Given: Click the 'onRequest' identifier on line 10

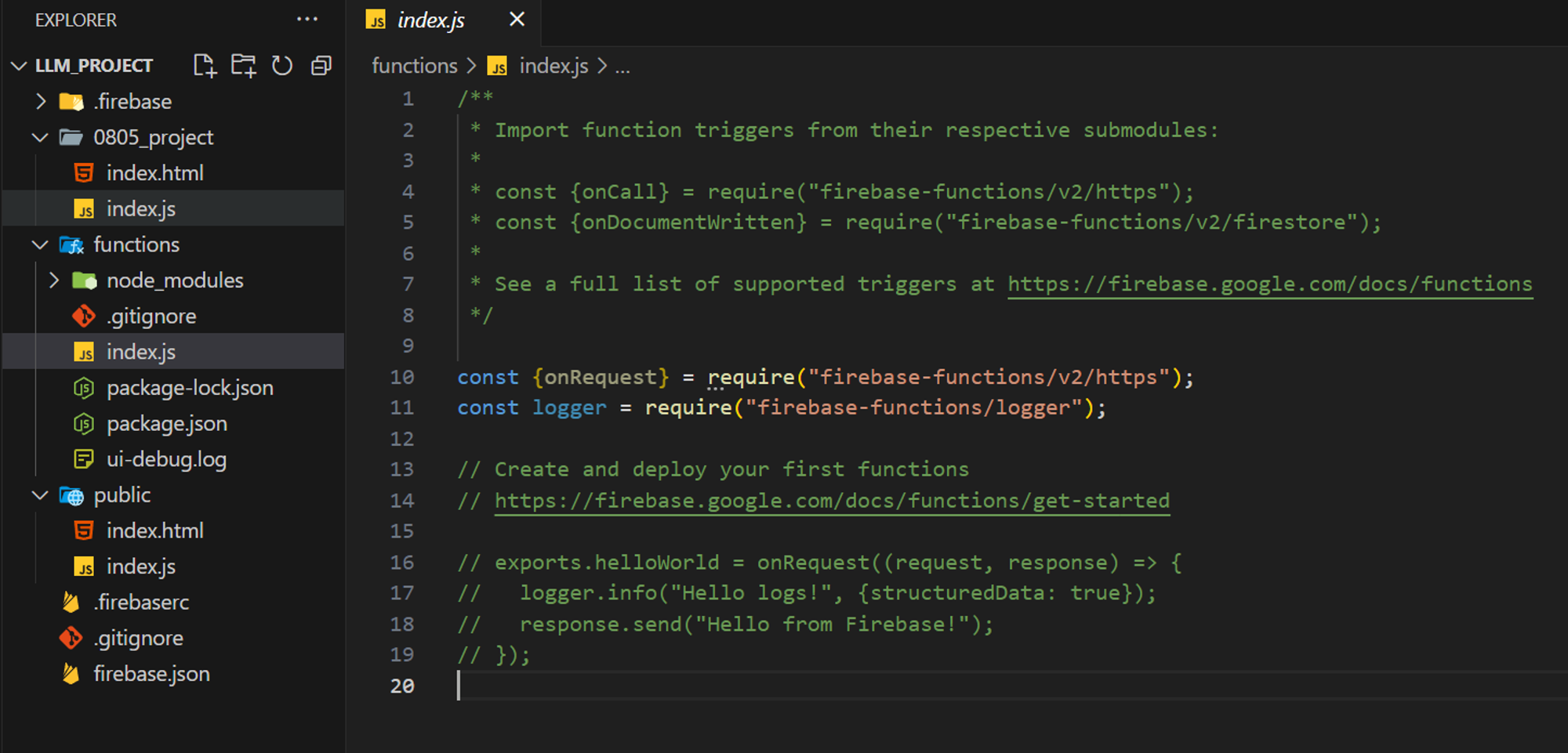Looking at the screenshot, I should point(601,377).
